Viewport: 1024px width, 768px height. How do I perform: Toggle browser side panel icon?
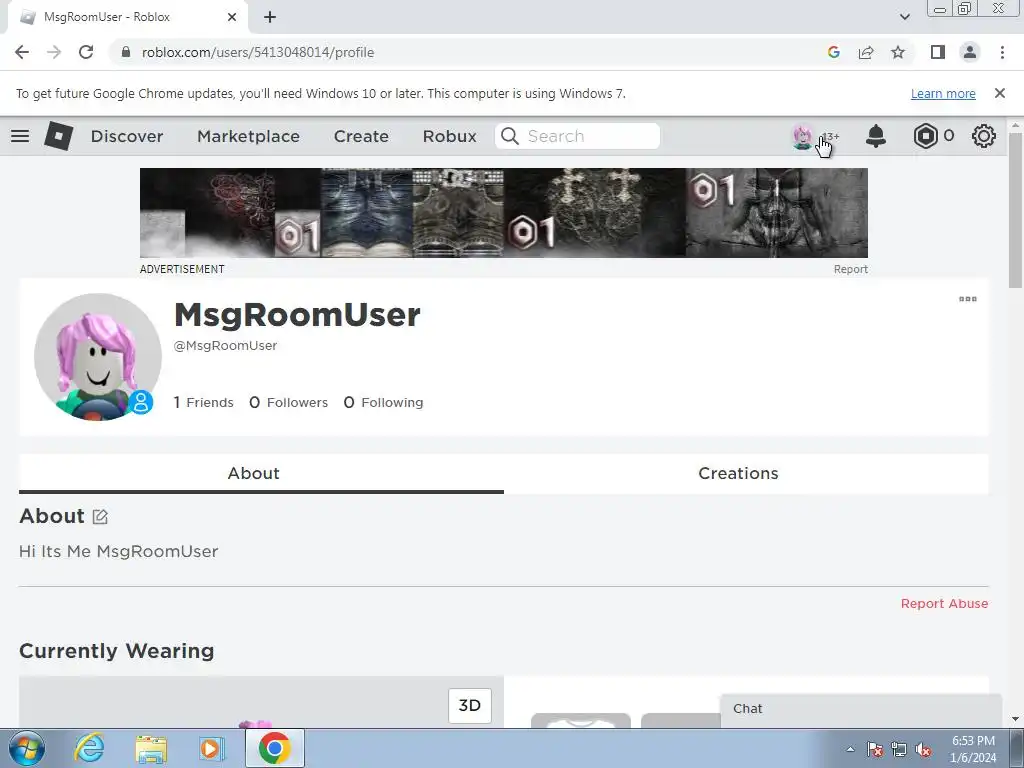pyautogui.click(x=938, y=52)
